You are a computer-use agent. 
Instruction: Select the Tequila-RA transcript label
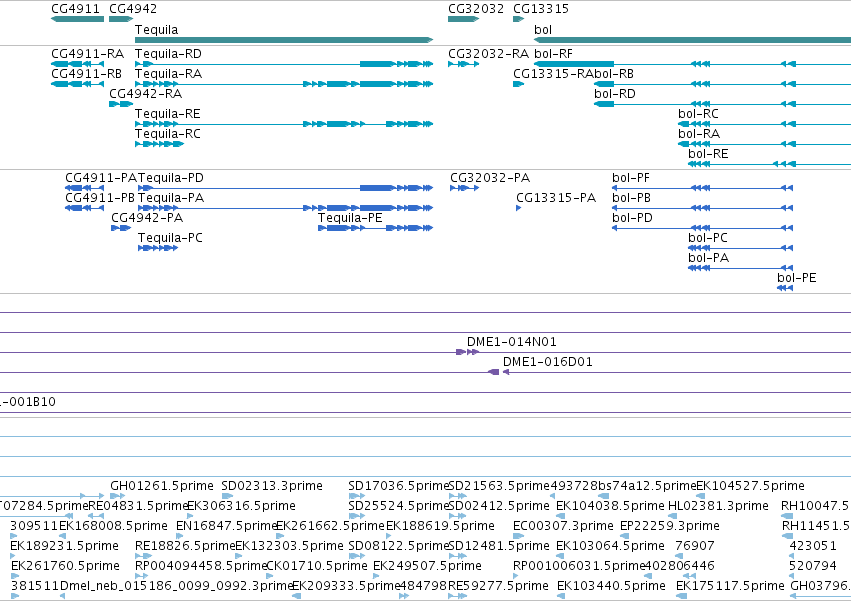pos(168,74)
